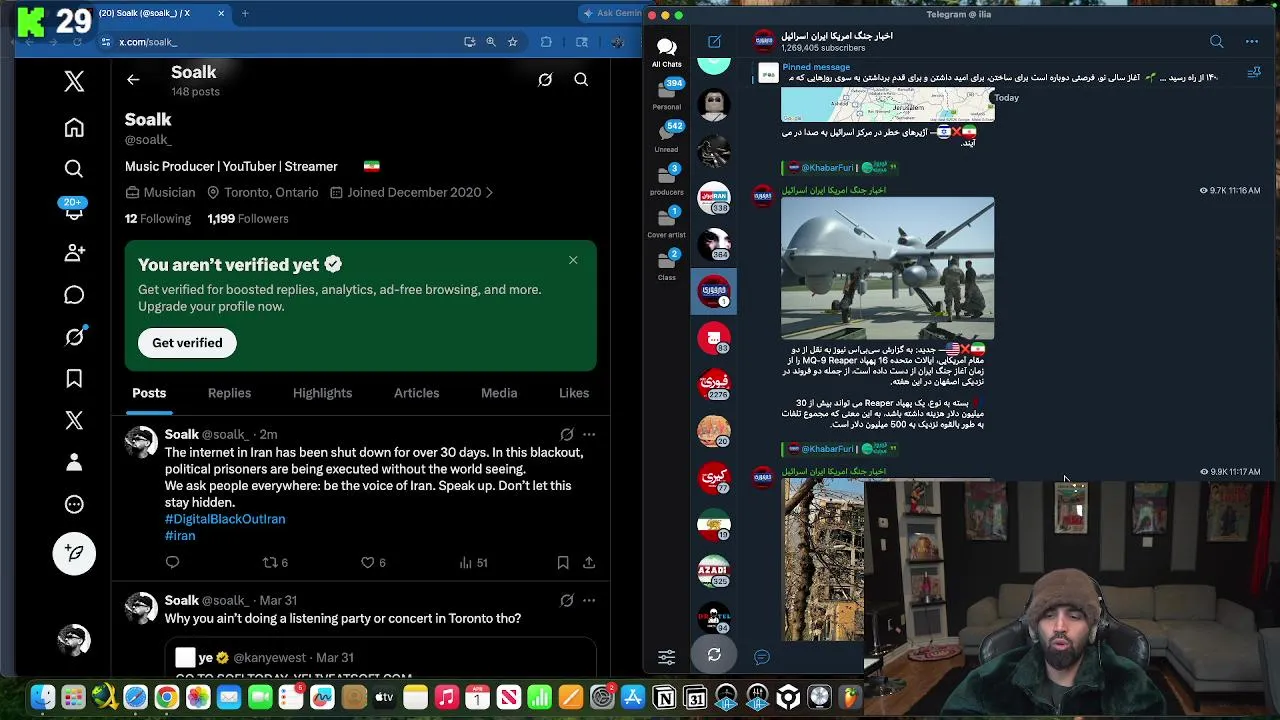Image resolution: width=1280 pixels, height=720 pixels.
Task: Open the Telegram channel three-dots menu
Action: (1252, 42)
